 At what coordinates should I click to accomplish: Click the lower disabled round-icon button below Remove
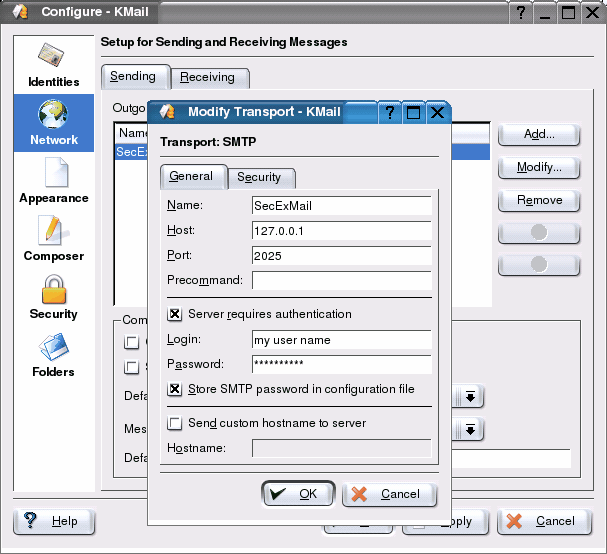[539, 265]
